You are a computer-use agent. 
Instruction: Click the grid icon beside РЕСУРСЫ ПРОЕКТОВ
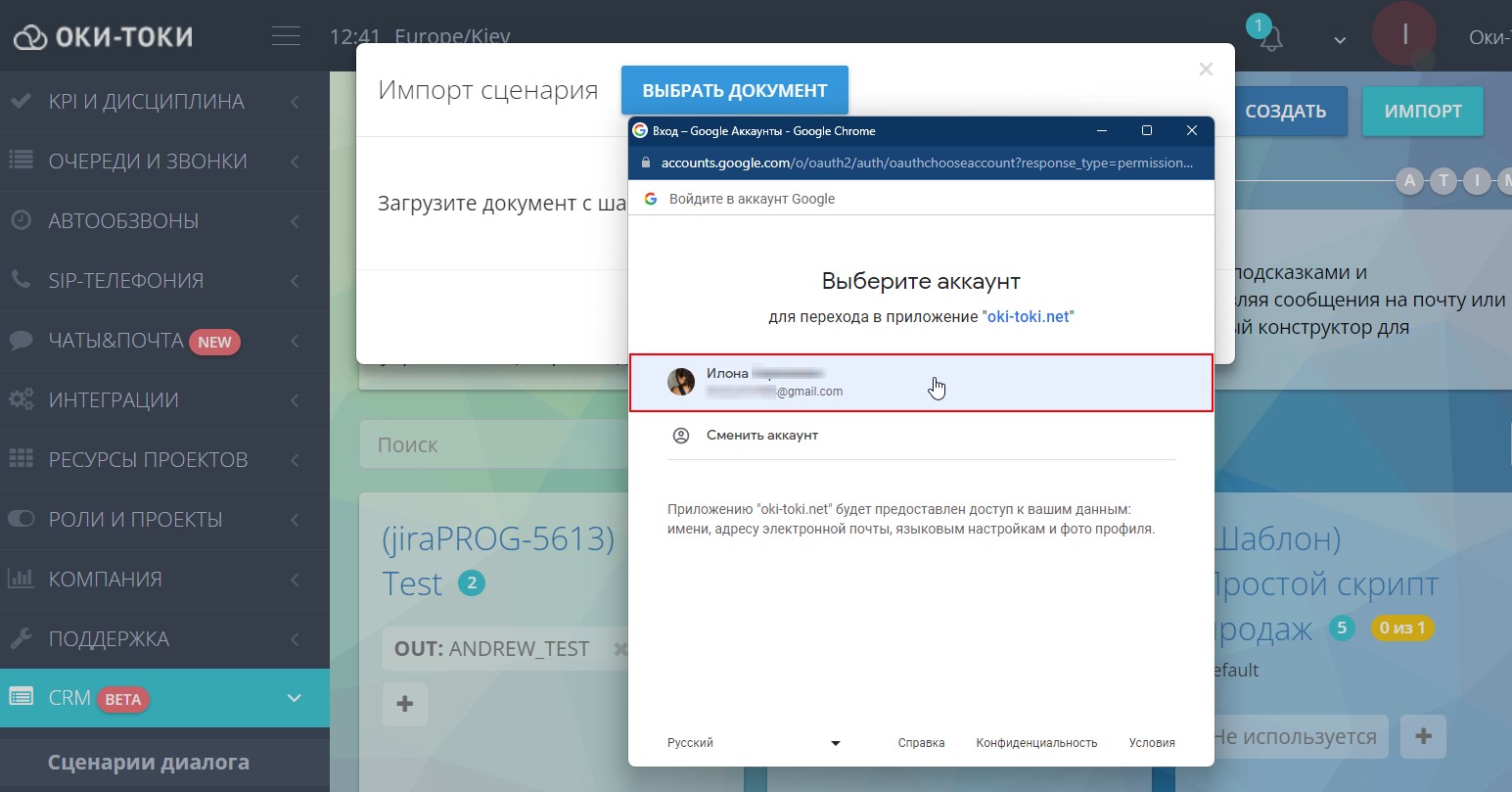pos(21,459)
